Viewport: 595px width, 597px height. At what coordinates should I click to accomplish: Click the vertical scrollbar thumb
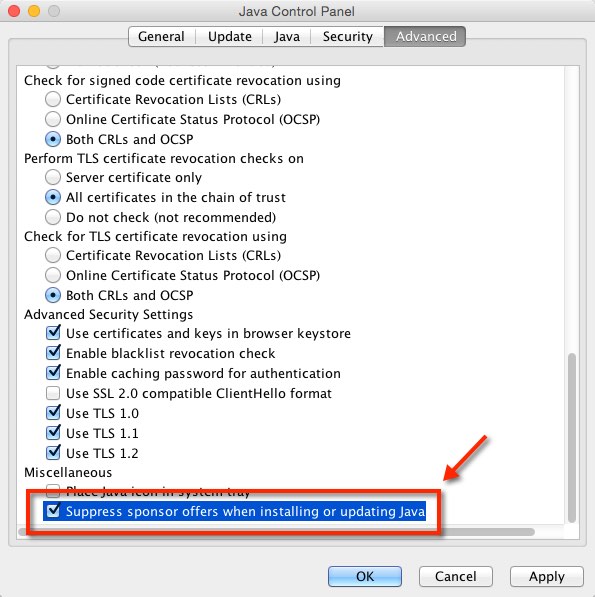tap(571, 438)
